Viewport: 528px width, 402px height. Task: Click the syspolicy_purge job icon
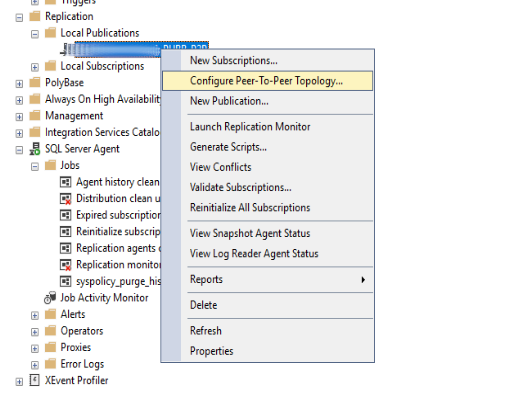[x=66, y=281]
